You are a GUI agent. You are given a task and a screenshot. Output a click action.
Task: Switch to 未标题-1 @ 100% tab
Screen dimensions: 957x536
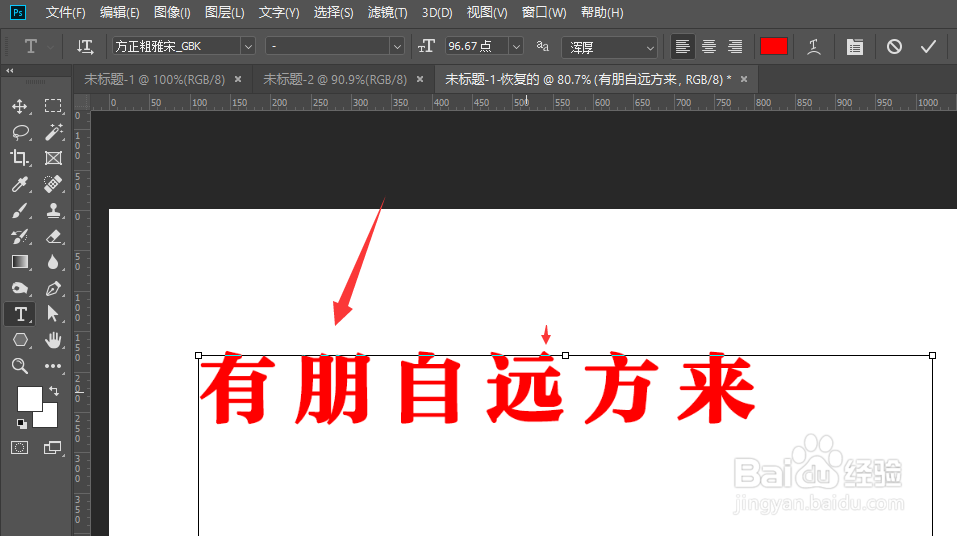tap(154, 79)
